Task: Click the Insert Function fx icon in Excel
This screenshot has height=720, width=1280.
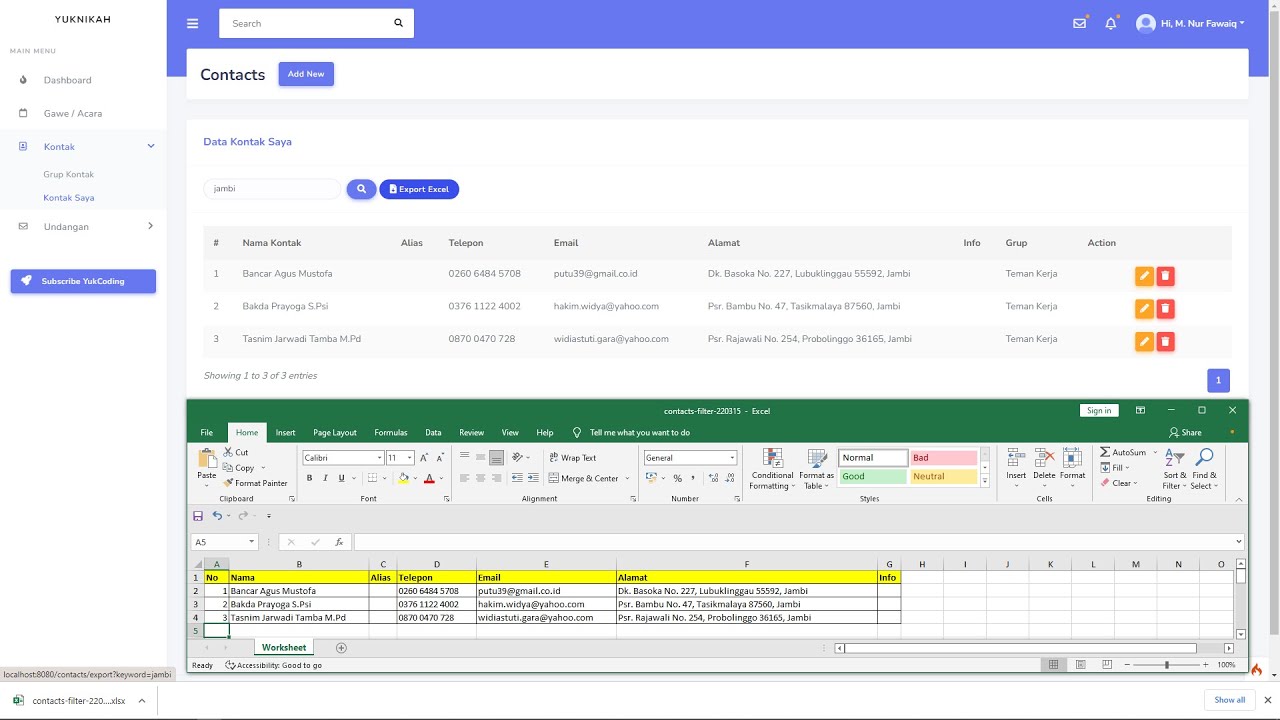Action: [x=339, y=542]
